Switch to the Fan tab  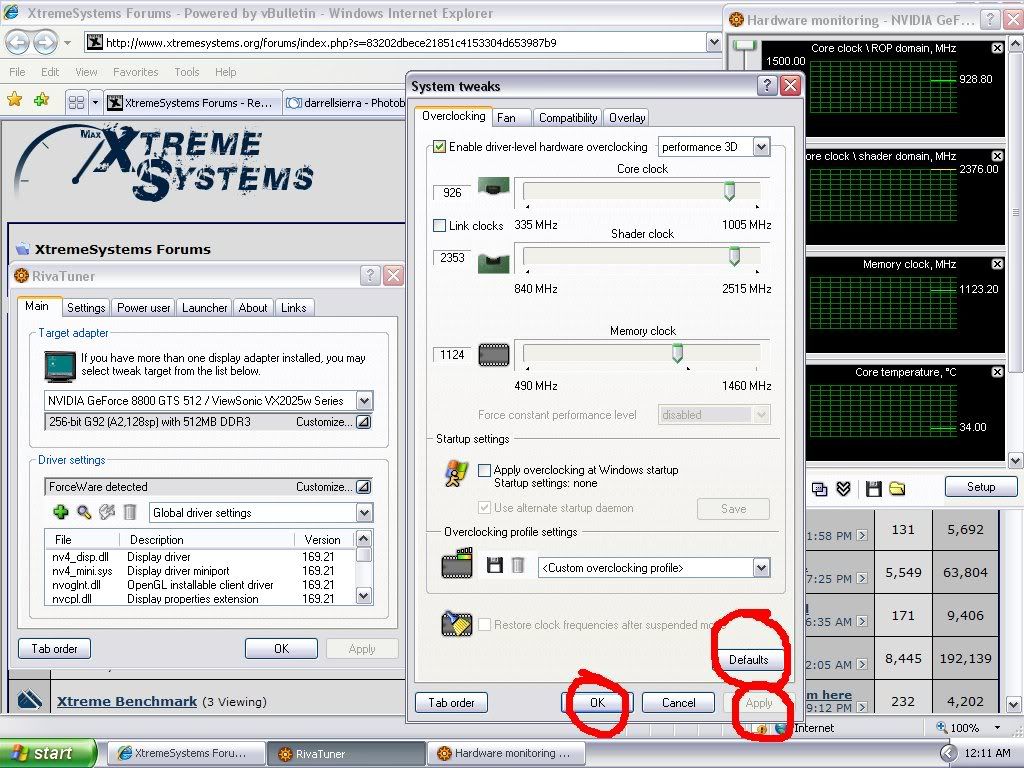point(507,118)
